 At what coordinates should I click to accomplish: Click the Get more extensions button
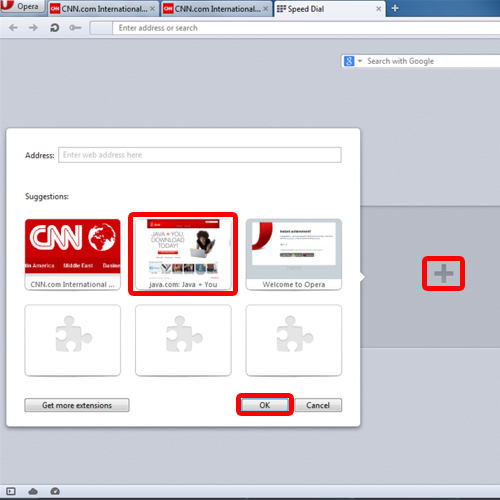click(x=77, y=405)
